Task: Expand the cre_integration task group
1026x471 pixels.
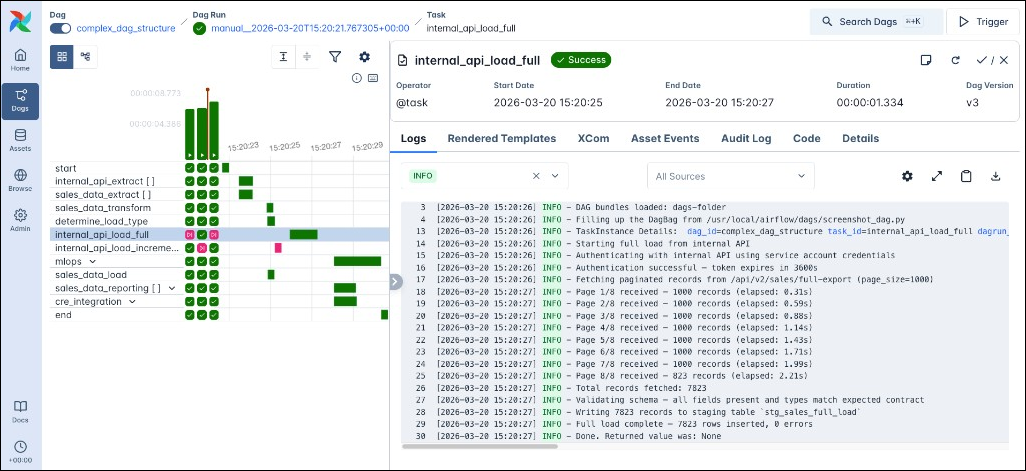Action: click(x=132, y=302)
